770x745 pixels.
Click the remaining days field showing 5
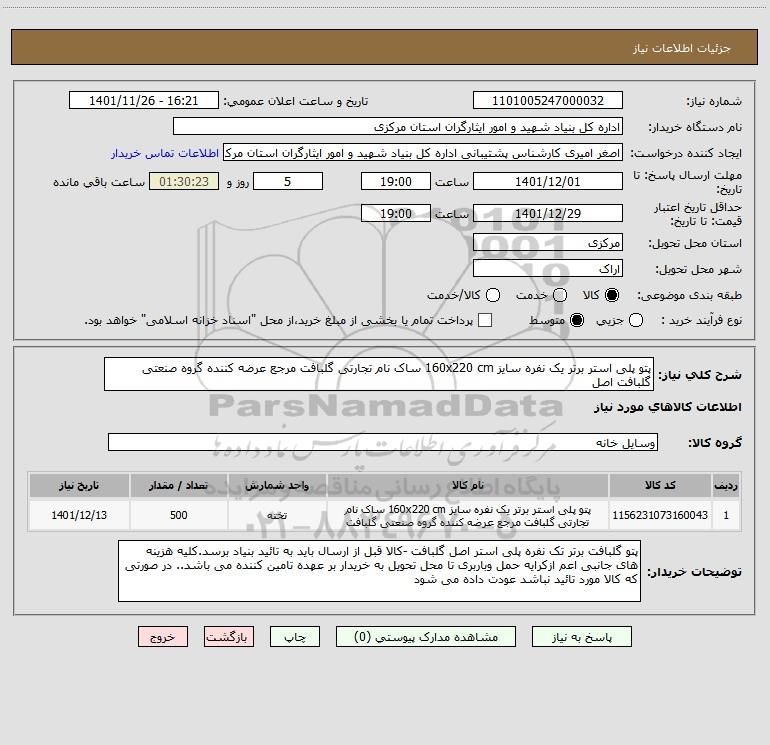coord(288,181)
